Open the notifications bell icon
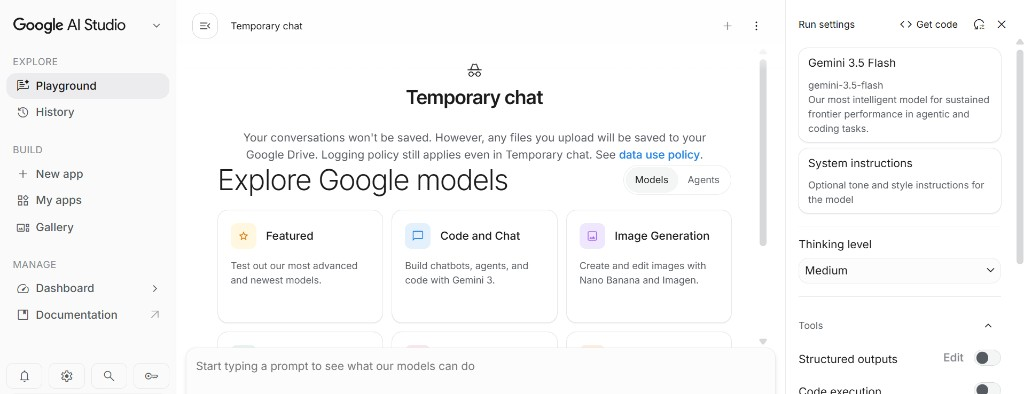 pos(24,376)
